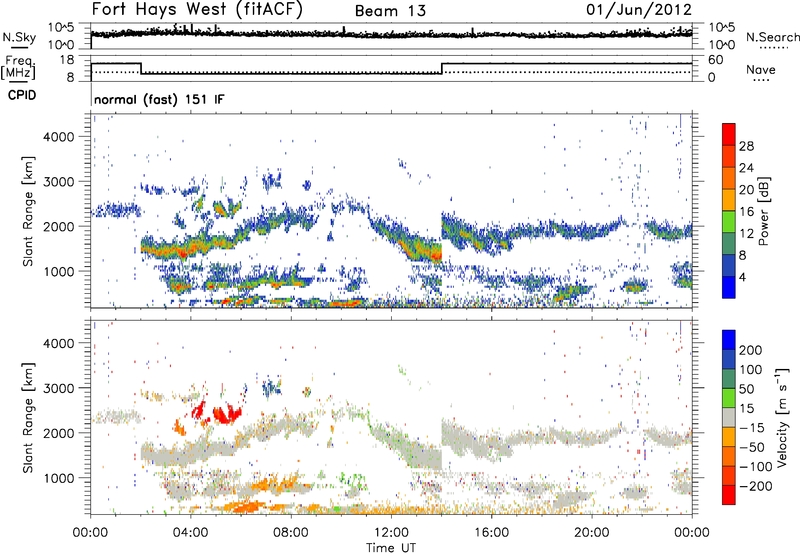800x554 pixels.
Task: Select the Freq. [MHz] axis label
Action: tap(18, 67)
